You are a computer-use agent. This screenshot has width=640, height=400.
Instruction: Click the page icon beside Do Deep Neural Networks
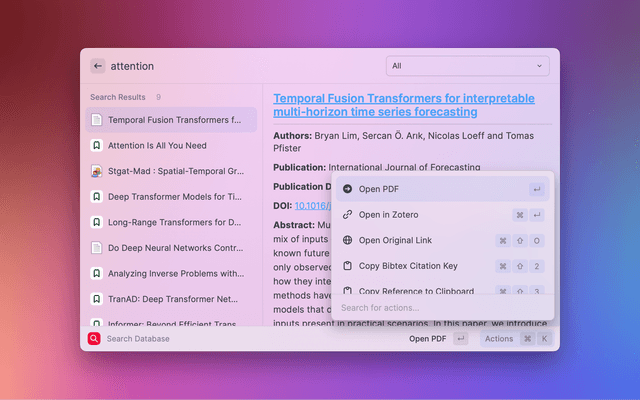click(x=96, y=247)
